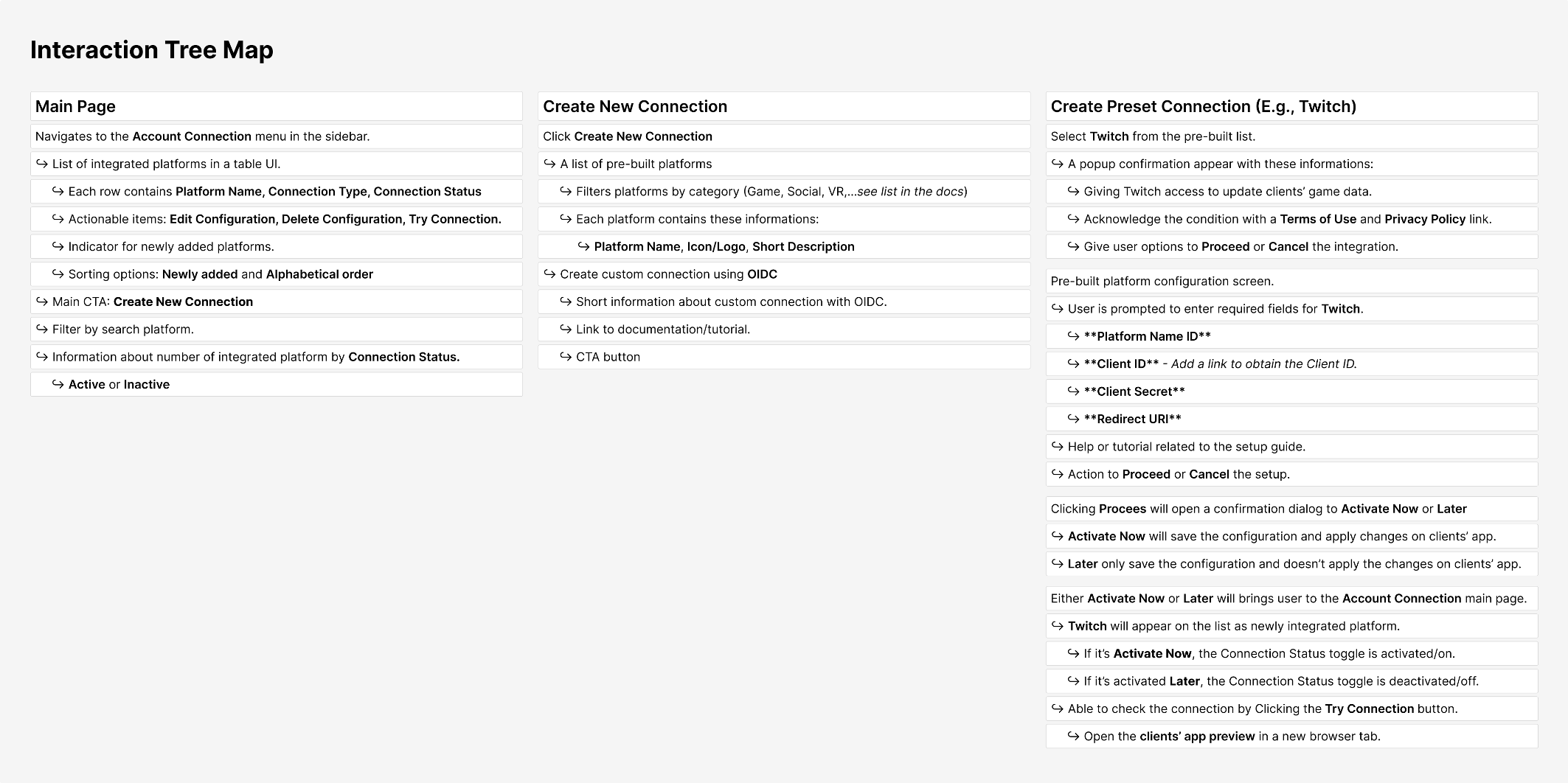This screenshot has width=1568, height=783.
Task: Click the arrow icon before 'Twitch will appear on the list'
Action: 1058,626
